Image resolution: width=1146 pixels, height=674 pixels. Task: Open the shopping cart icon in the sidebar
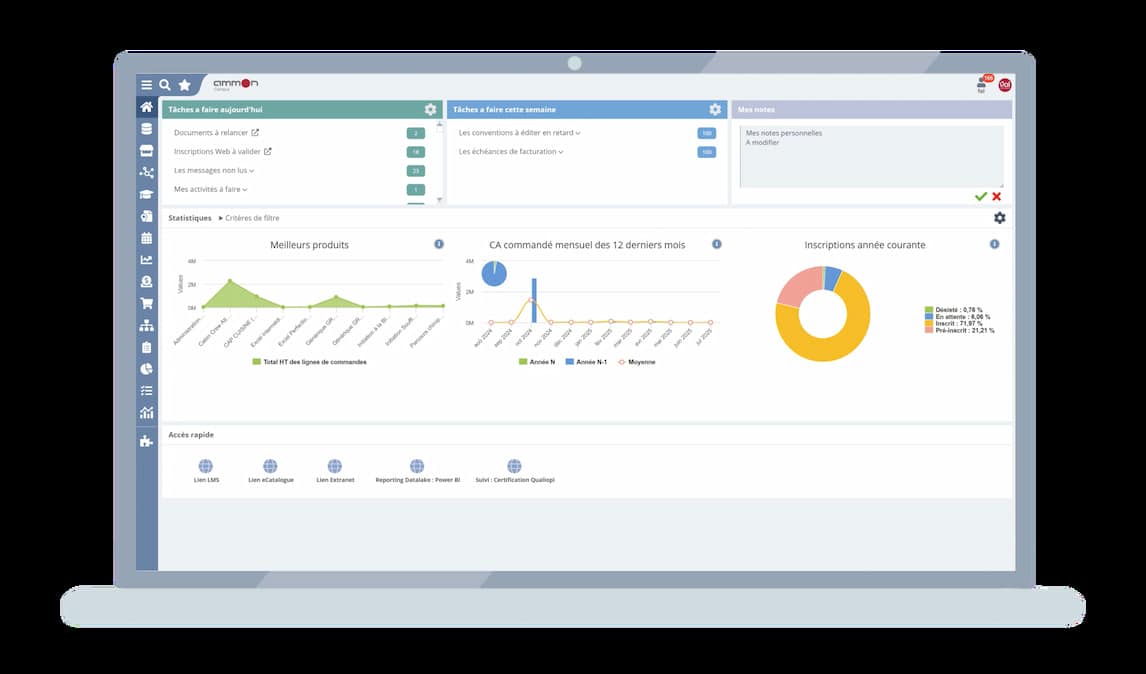pos(147,304)
